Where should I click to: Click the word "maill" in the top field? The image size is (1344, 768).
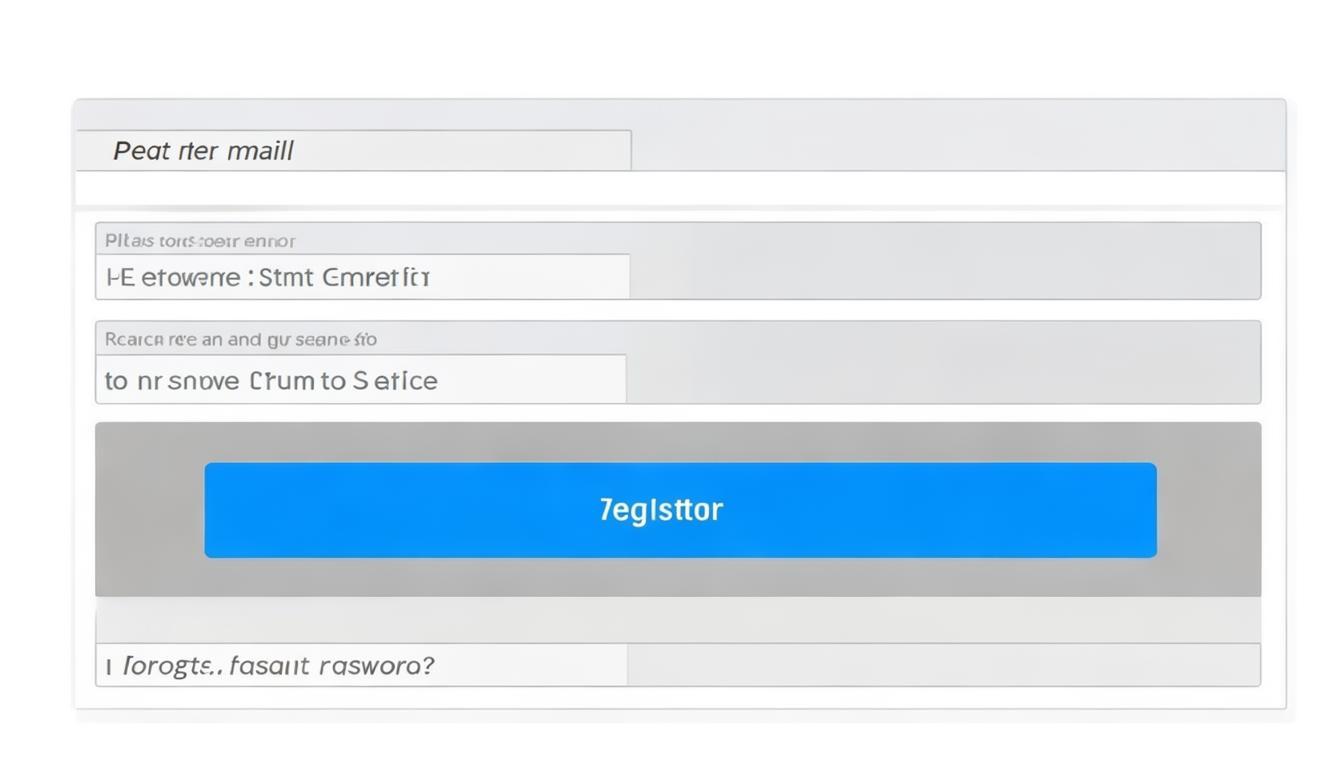coord(261,151)
